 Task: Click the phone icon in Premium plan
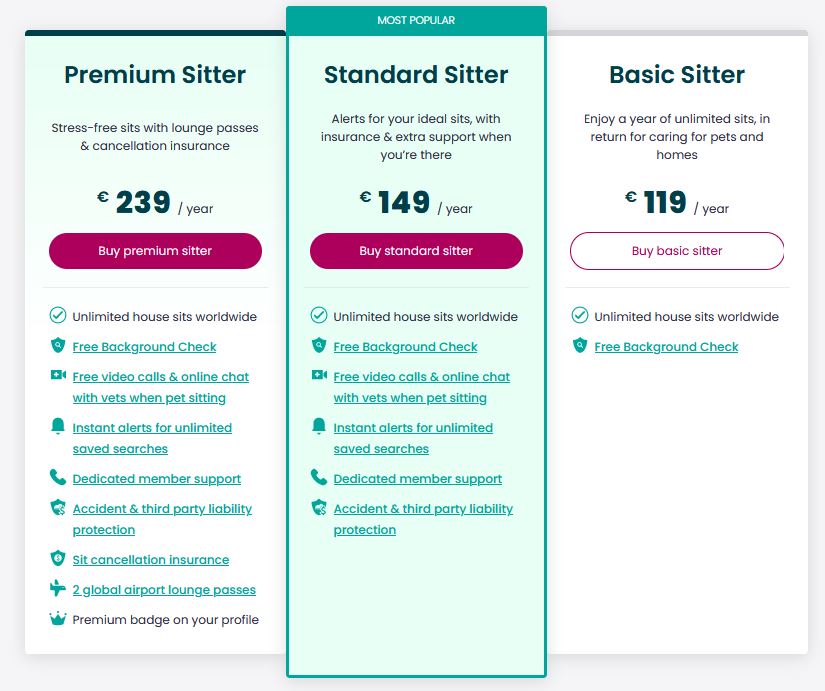(58, 478)
